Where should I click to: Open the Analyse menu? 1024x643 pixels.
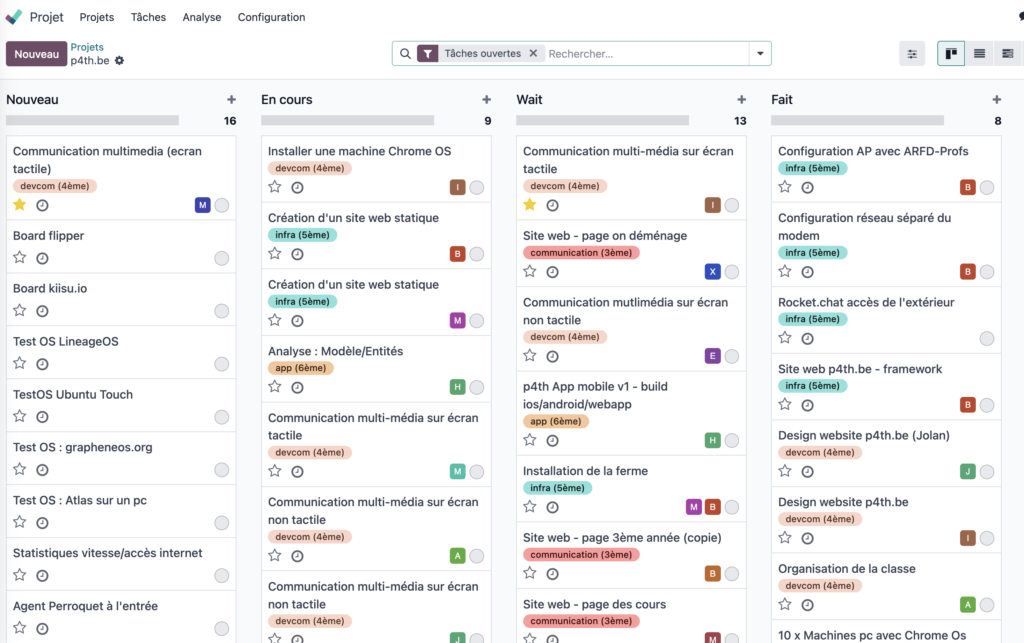[201, 17]
